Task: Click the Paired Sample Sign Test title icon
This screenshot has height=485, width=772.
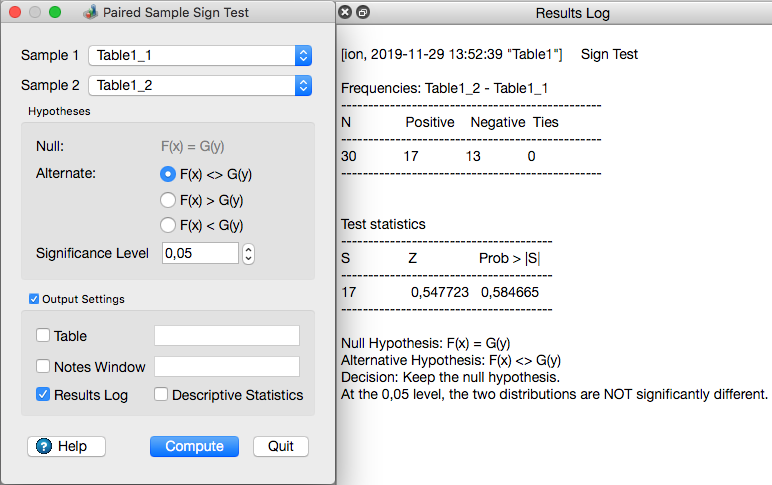Action: 90,13
